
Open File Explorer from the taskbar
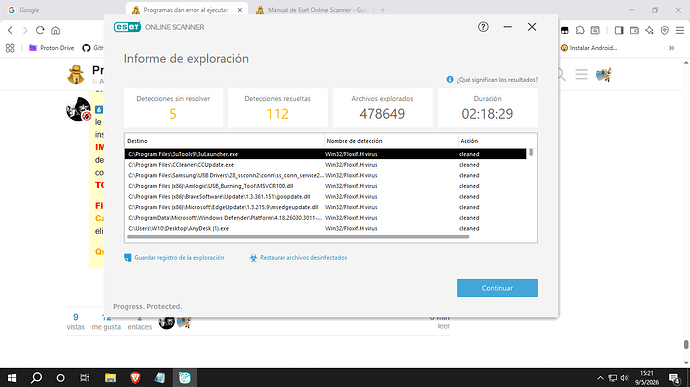pyautogui.click(x=110, y=378)
